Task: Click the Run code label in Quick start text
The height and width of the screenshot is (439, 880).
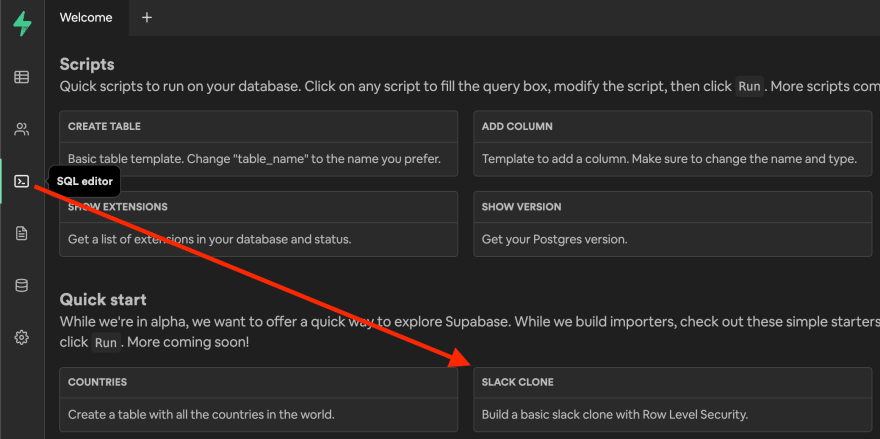Action: click(106, 342)
